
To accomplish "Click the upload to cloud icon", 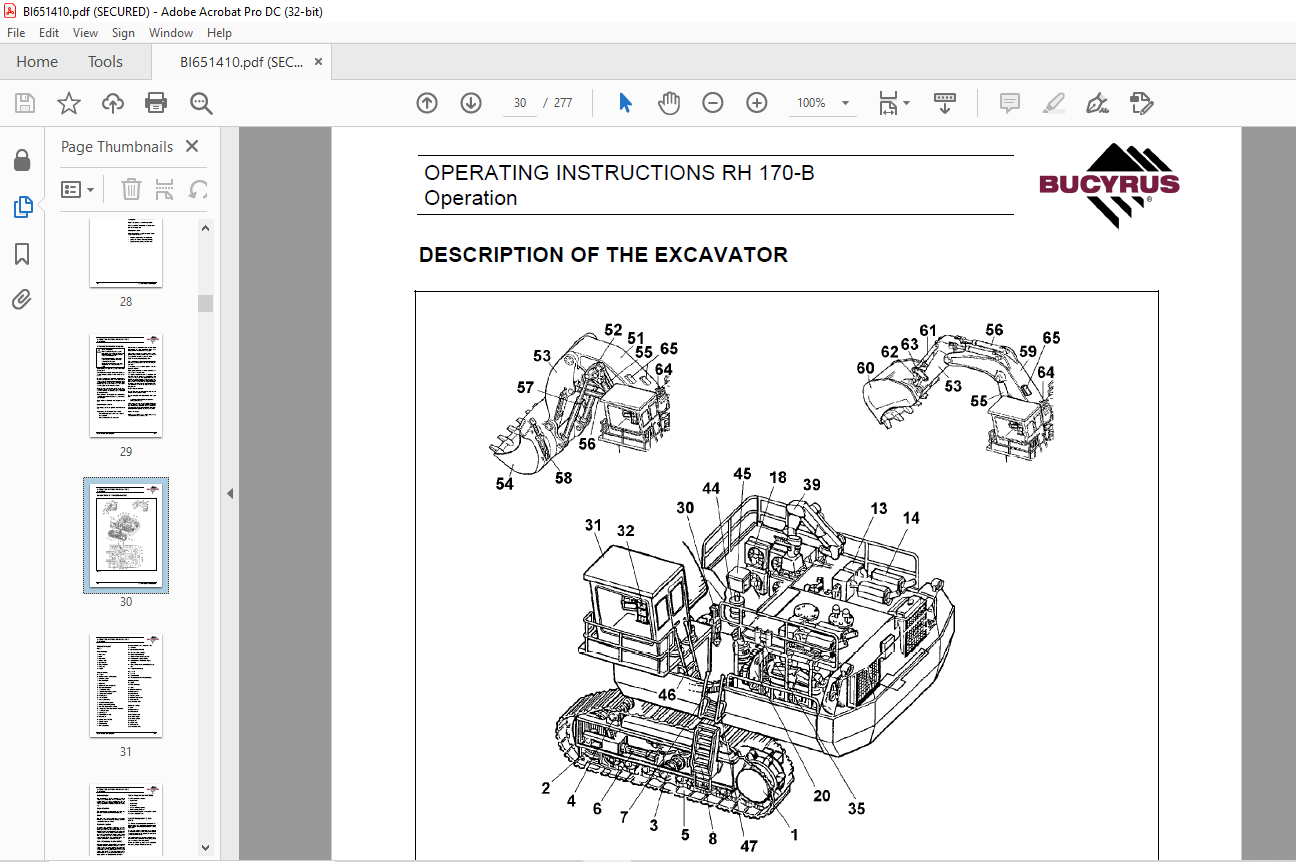I will 112,103.
